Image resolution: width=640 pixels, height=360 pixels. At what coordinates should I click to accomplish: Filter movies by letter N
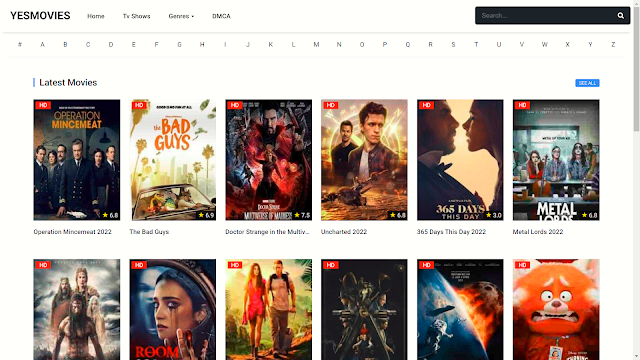click(x=339, y=44)
